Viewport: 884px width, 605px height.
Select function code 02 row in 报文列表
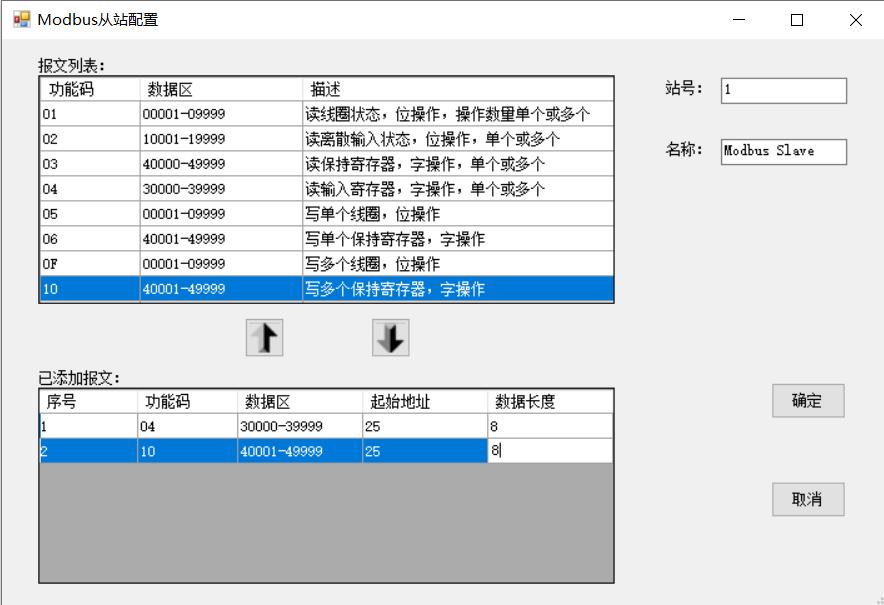click(327, 139)
